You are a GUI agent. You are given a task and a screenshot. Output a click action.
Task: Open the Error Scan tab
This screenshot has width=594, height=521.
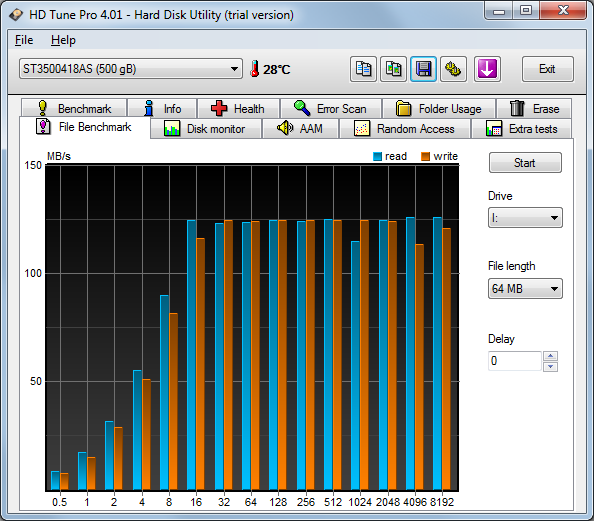(331, 109)
